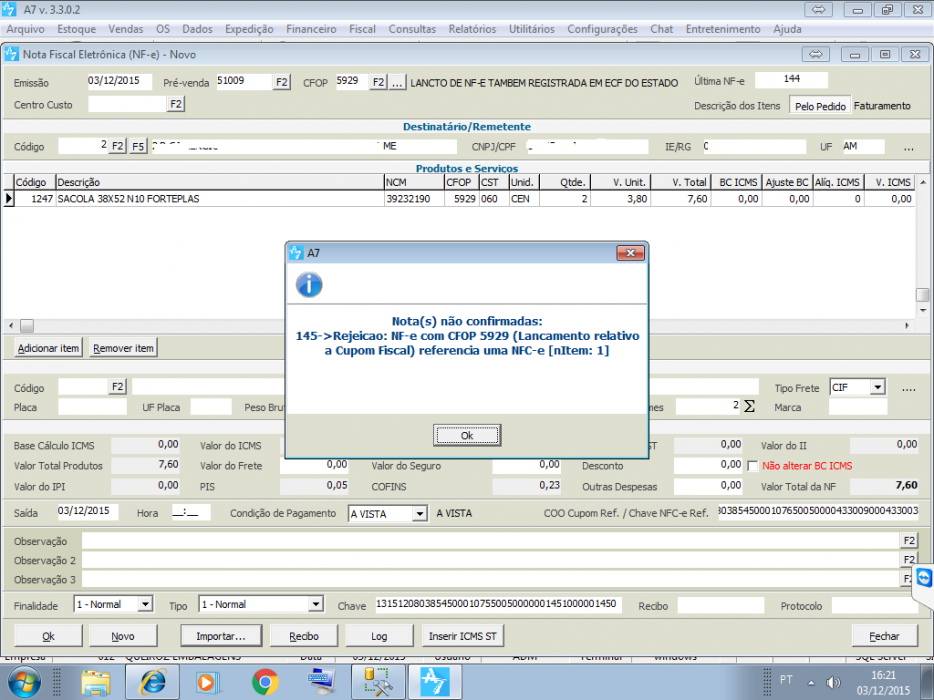Click the Adicionar item button
The height and width of the screenshot is (700, 934).
[x=48, y=348]
